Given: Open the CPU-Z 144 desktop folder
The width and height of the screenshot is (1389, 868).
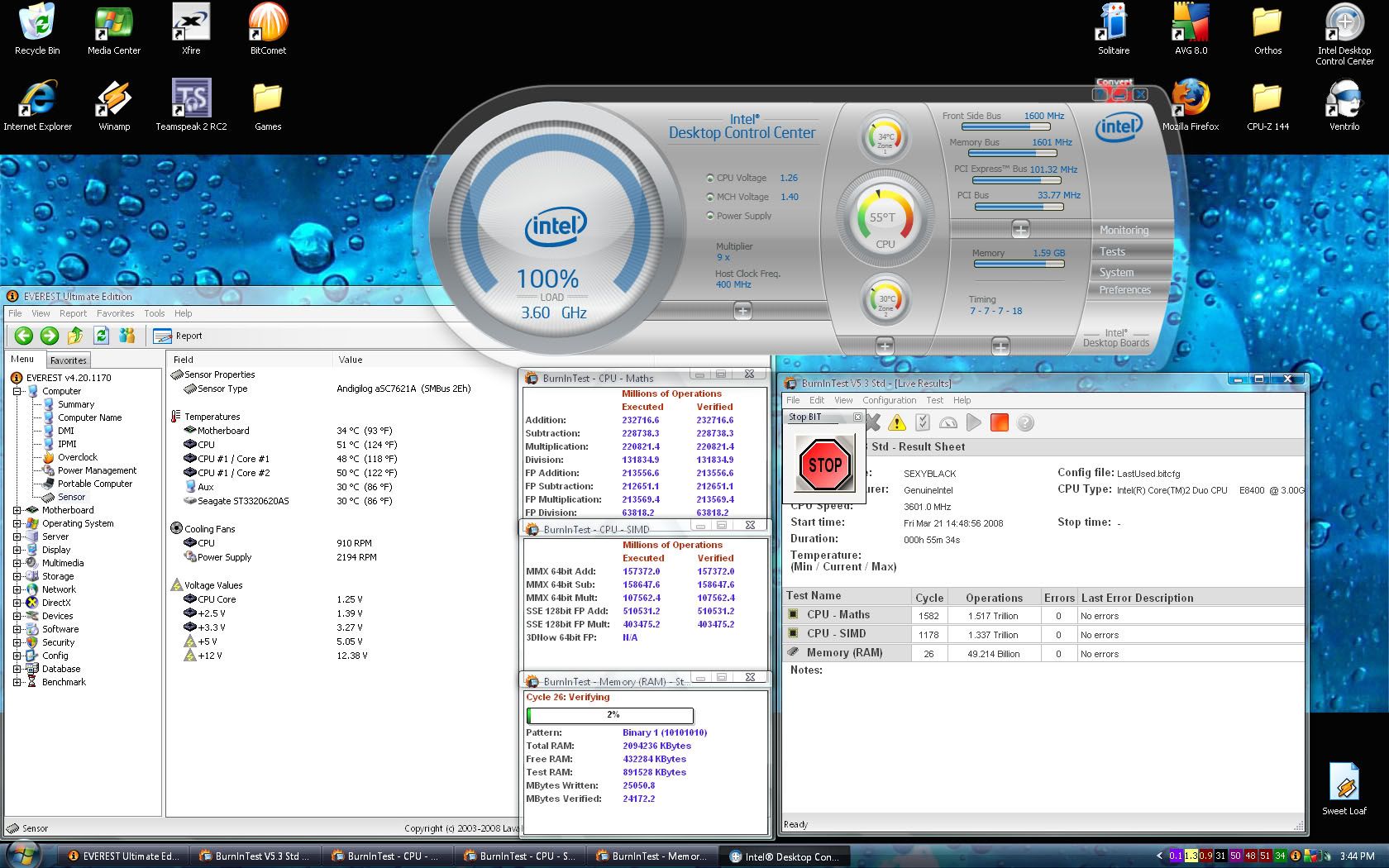Looking at the screenshot, I should click(x=1267, y=105).
